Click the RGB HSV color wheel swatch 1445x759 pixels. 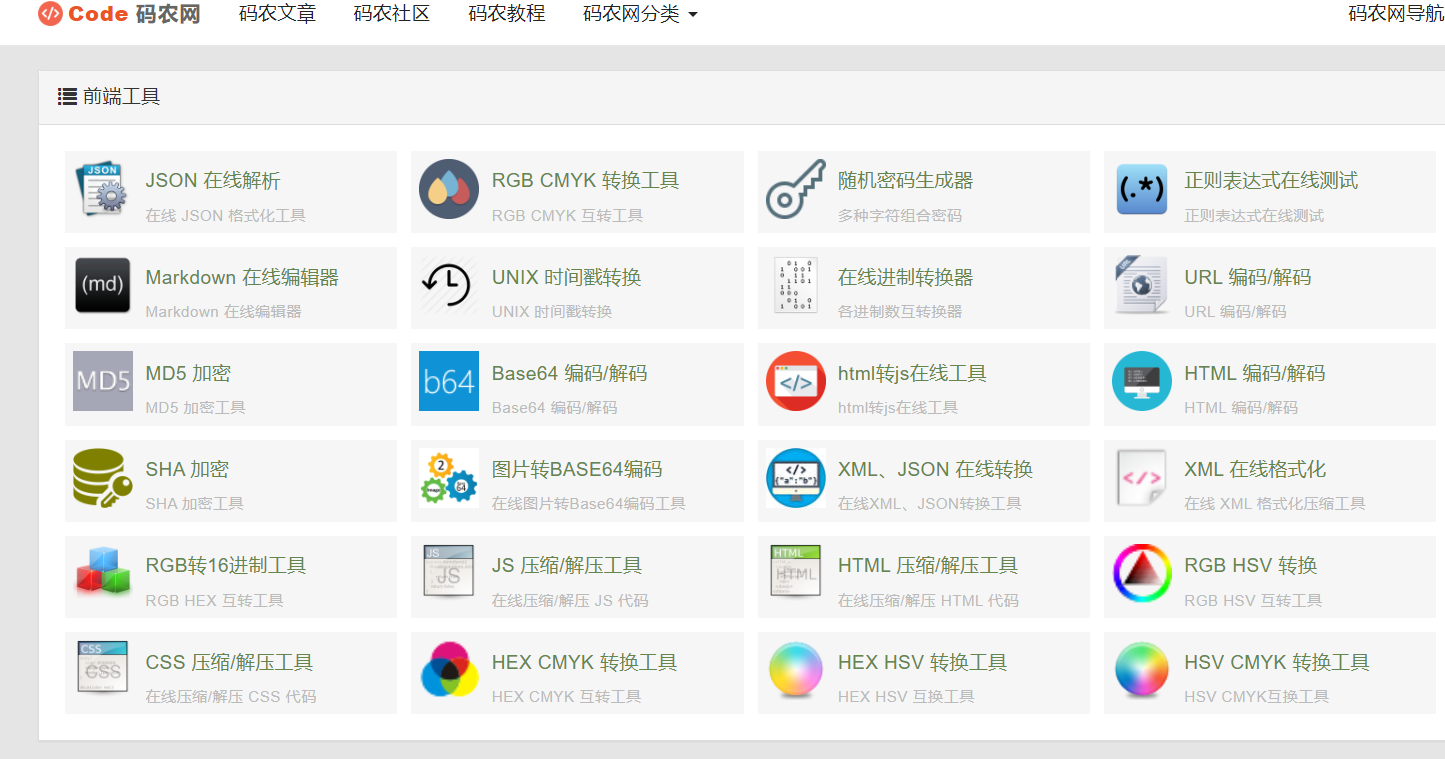coord(1141,576)
